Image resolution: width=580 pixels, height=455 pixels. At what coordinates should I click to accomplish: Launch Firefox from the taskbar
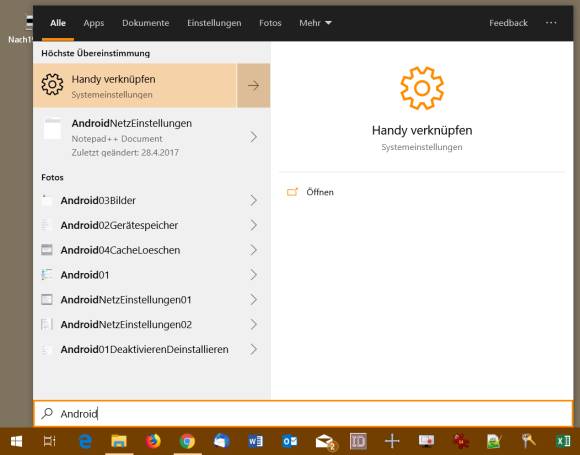tap(153, 441)
